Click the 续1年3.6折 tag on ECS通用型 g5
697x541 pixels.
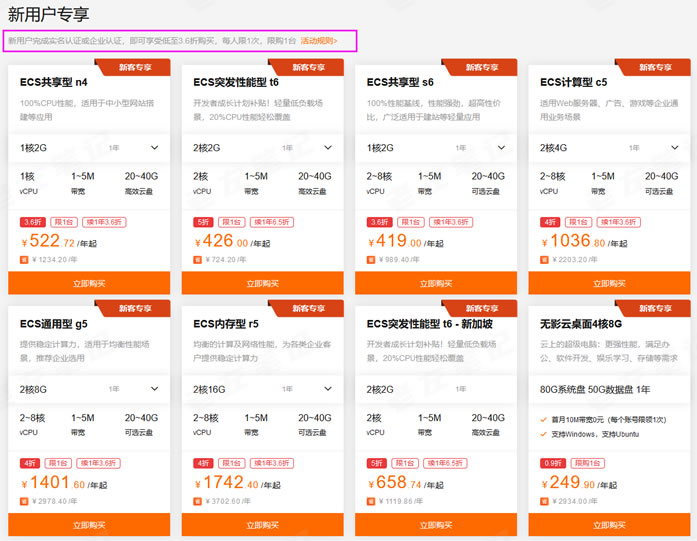click(98, 463)
